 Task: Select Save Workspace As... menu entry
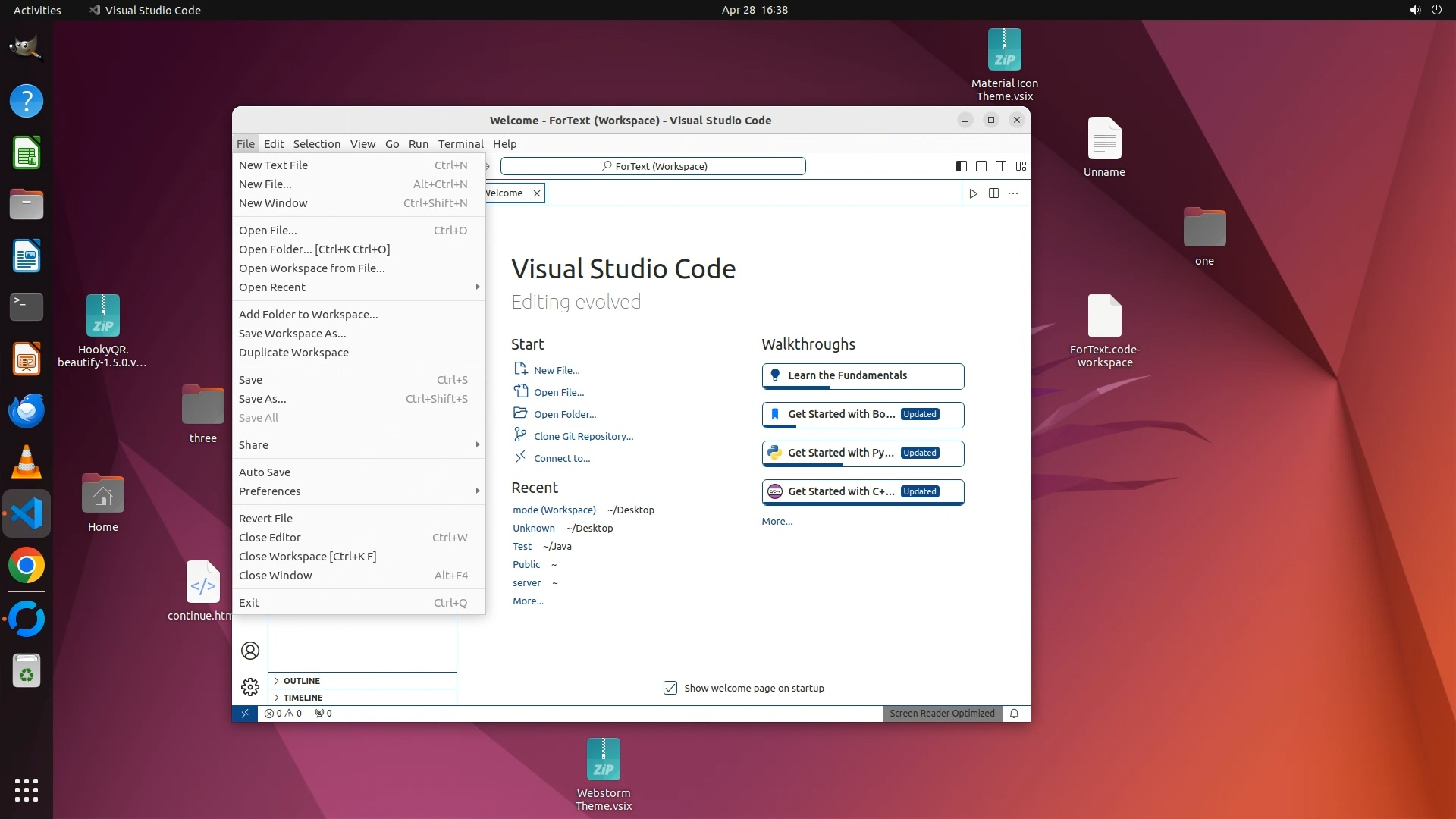click(x=293, y=334)
